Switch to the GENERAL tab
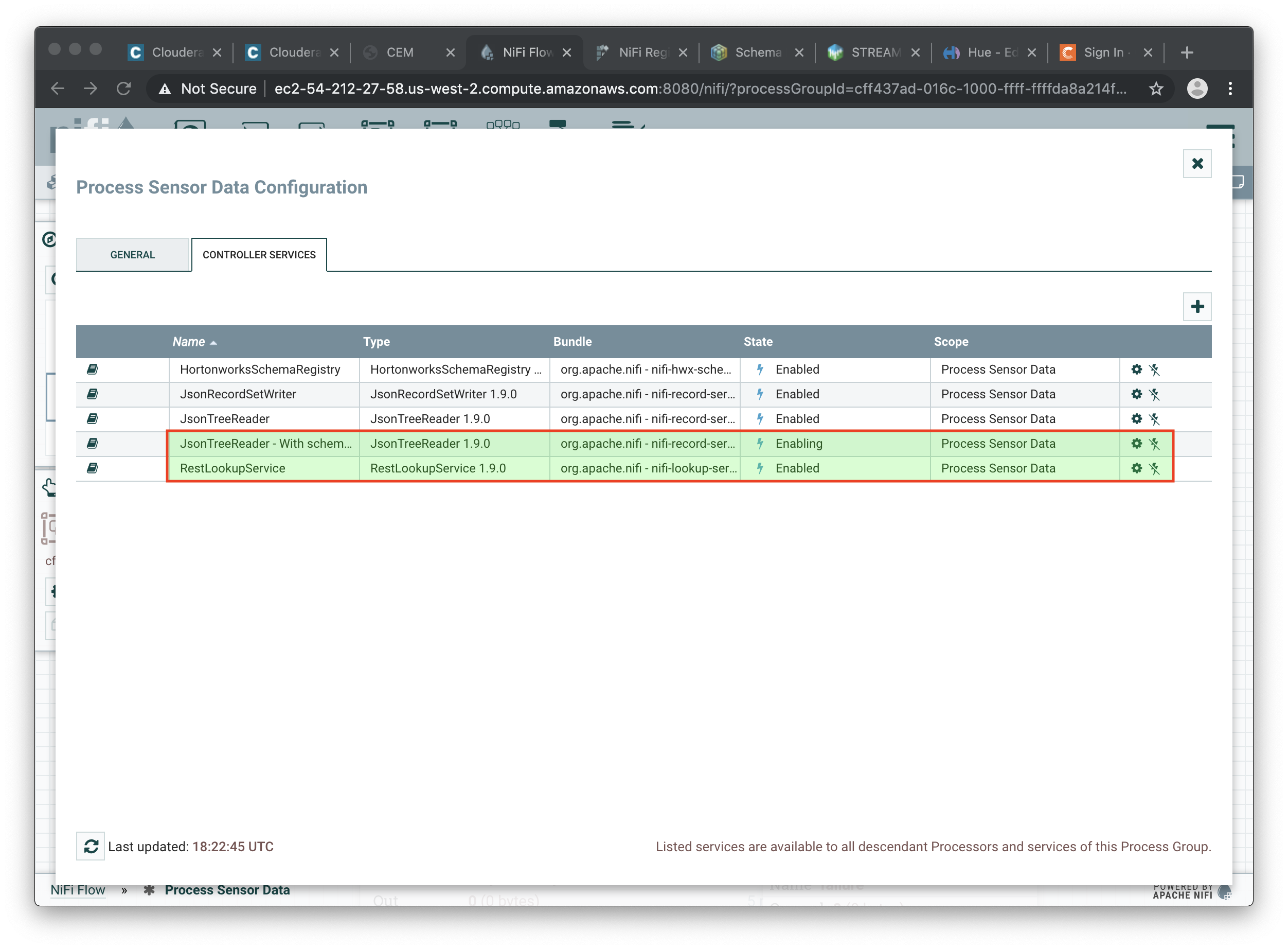This screenshot has width=1288, height=949. [133, 254]
